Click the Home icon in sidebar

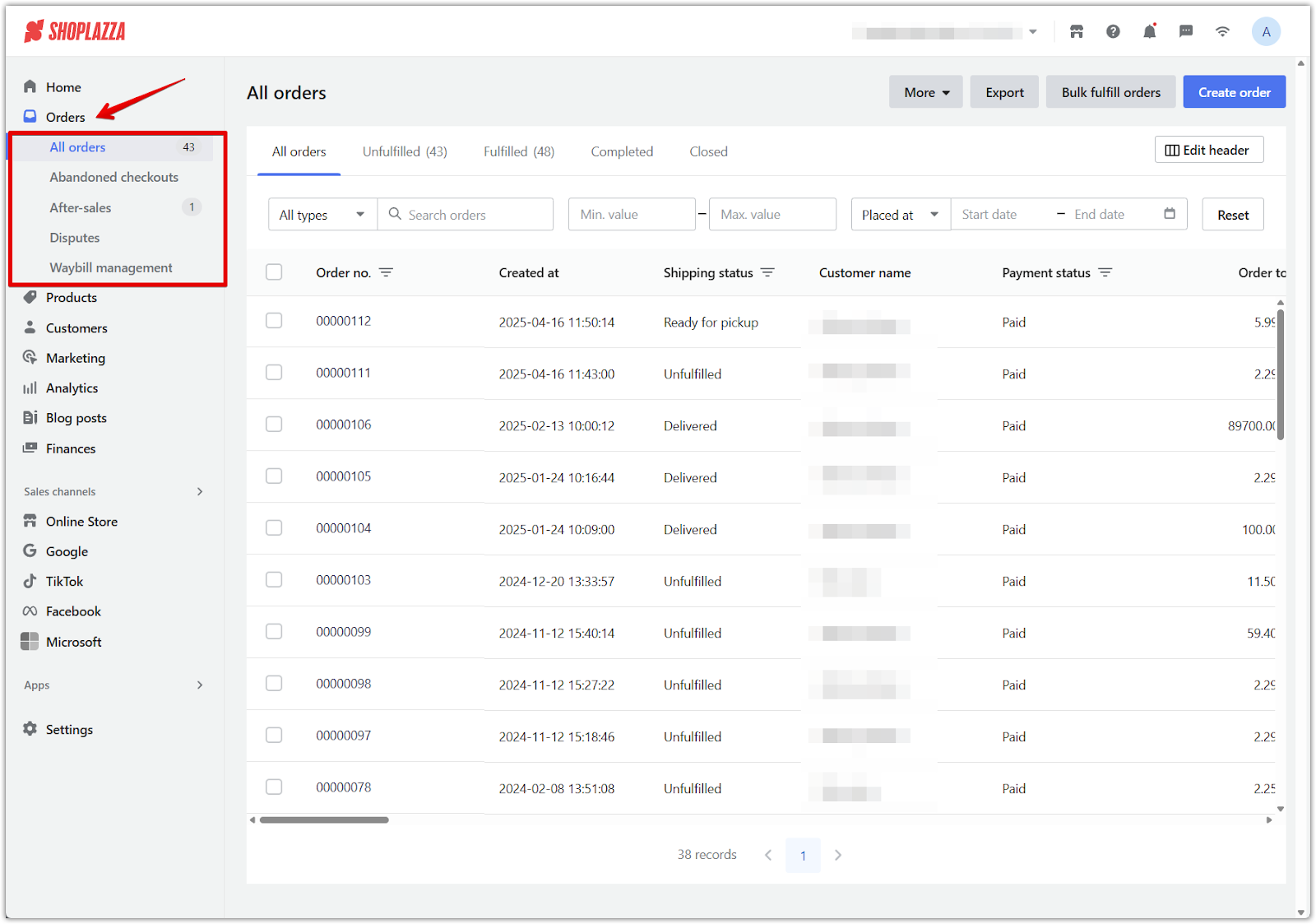30,86
